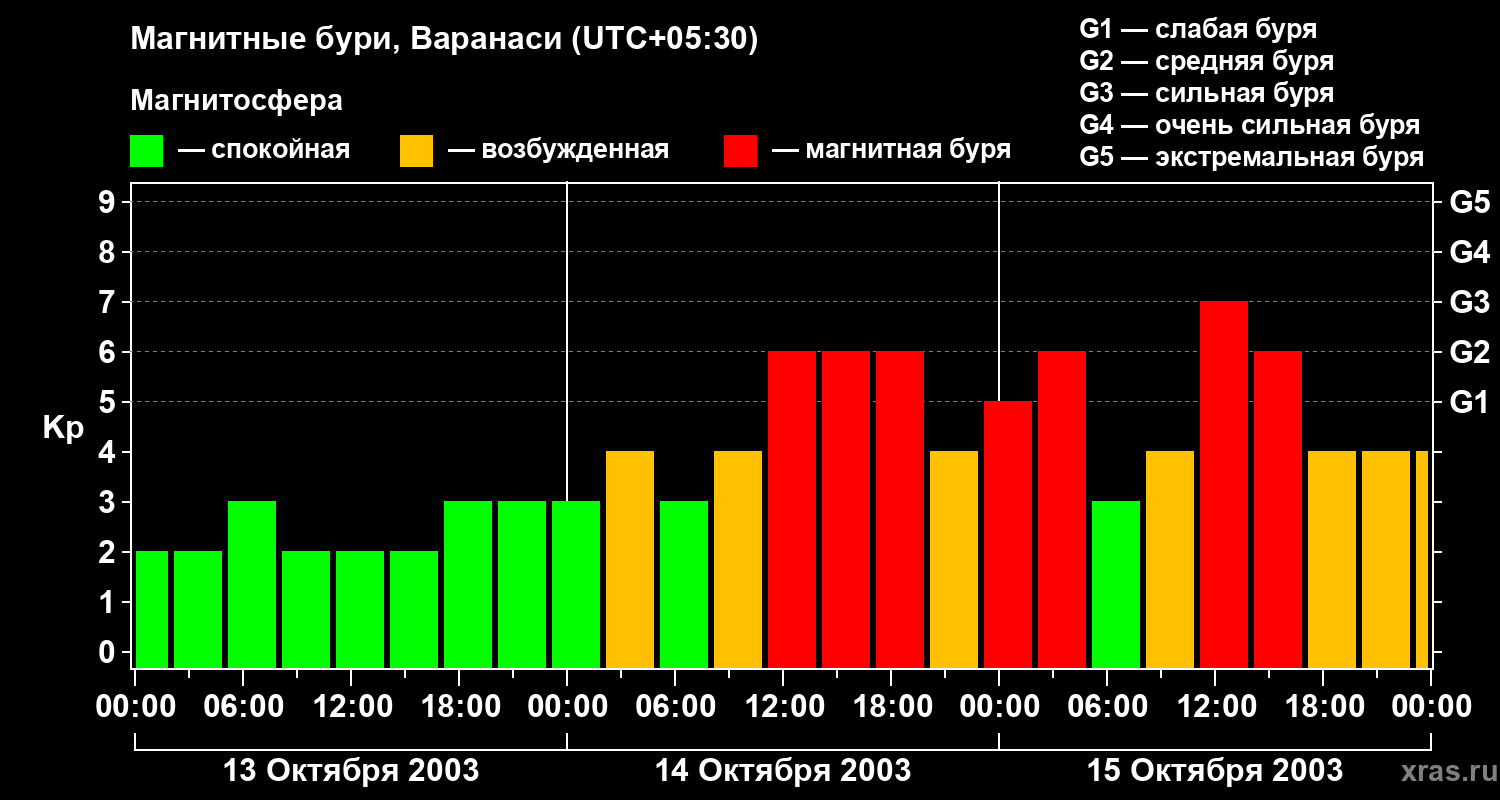This screenshot has width=1500, height=800.
Task: Click the tallest red bar reaching Kp 7
Action: click(x=1224, y=484)
